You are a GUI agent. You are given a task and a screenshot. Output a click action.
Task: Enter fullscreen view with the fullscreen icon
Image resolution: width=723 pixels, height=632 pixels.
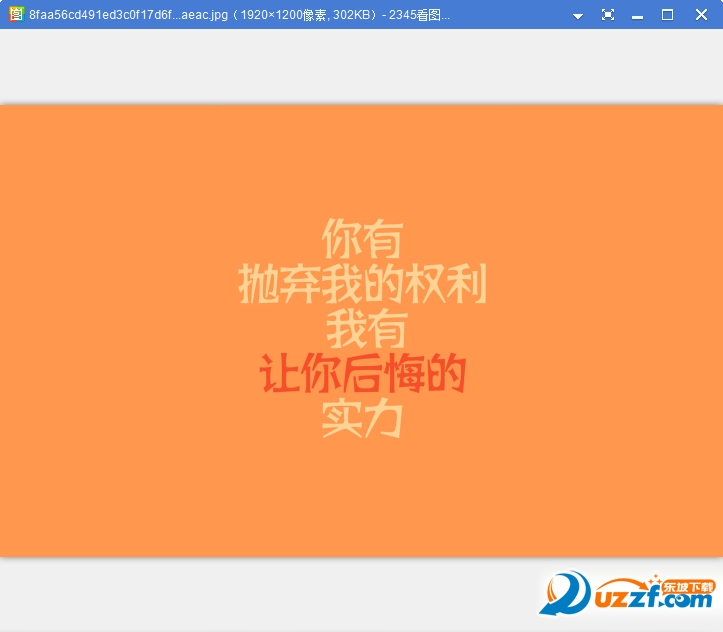(x=608, y=15)
